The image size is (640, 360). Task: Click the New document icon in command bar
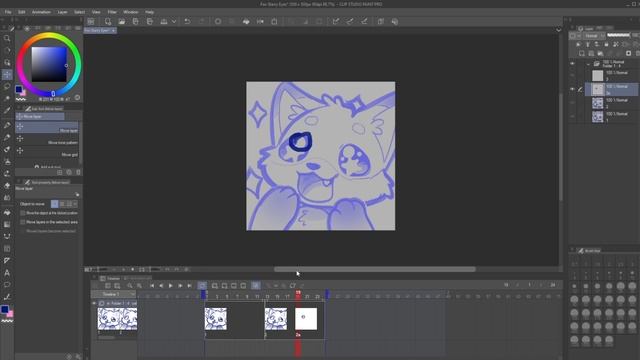click(x=108, y=22)
